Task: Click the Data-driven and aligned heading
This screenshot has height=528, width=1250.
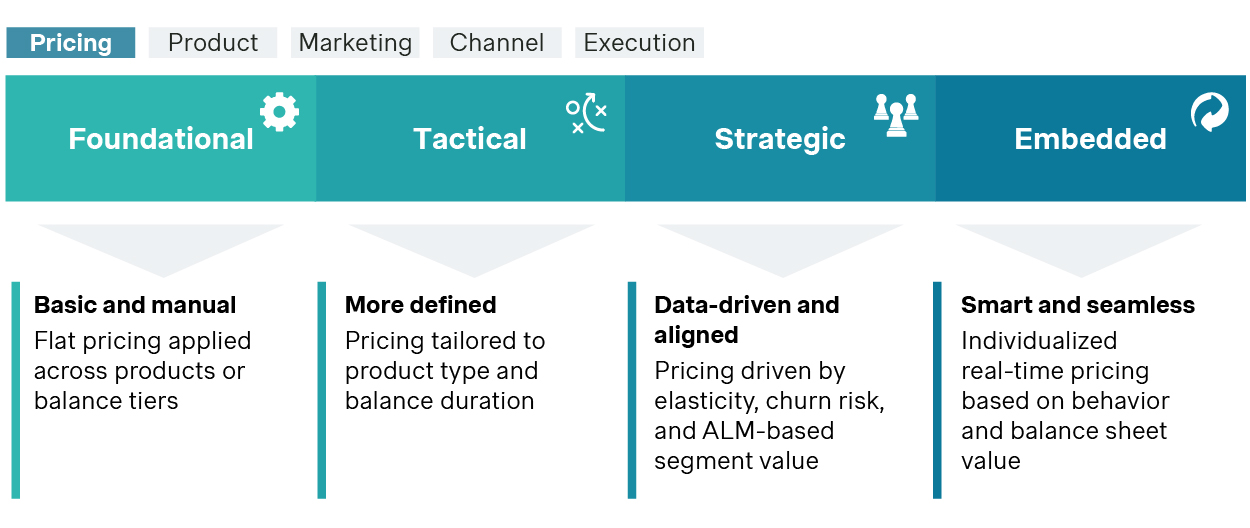Action: 747,320
